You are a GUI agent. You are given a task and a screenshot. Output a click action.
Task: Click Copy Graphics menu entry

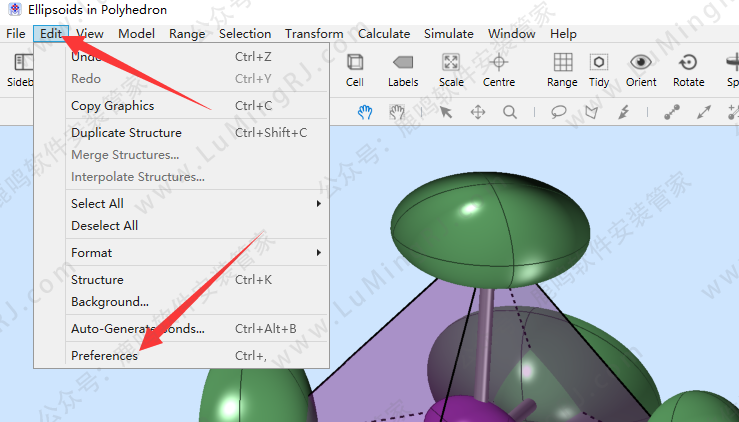pos(113,105)
